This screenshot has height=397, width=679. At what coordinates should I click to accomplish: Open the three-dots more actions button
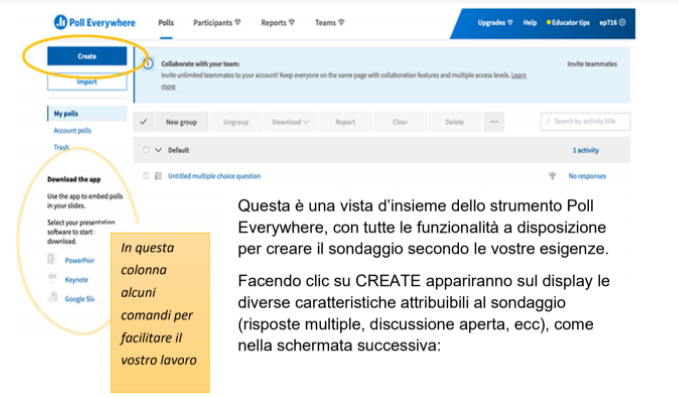(494, 122)
